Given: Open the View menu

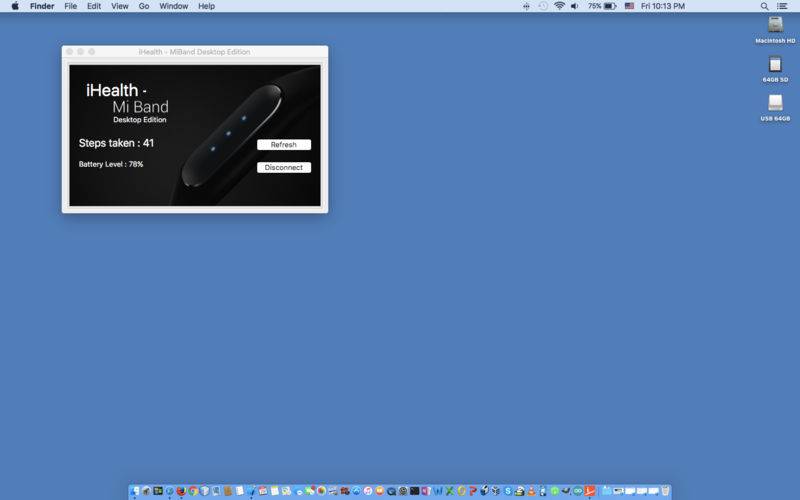Looking at the screenshot, I should pos(119,6).
